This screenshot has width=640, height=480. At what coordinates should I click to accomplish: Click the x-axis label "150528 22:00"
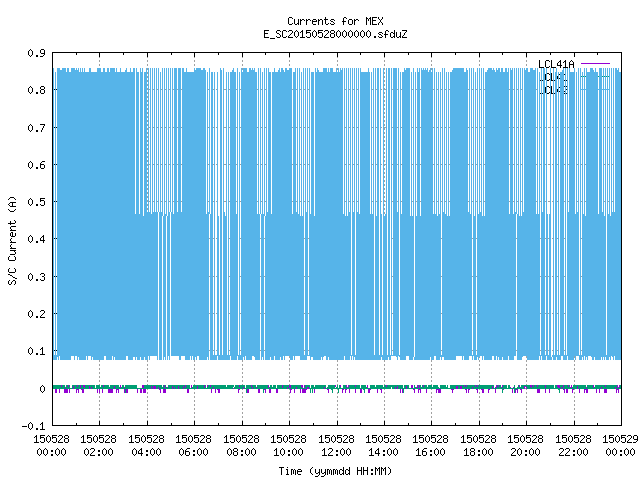573,446
